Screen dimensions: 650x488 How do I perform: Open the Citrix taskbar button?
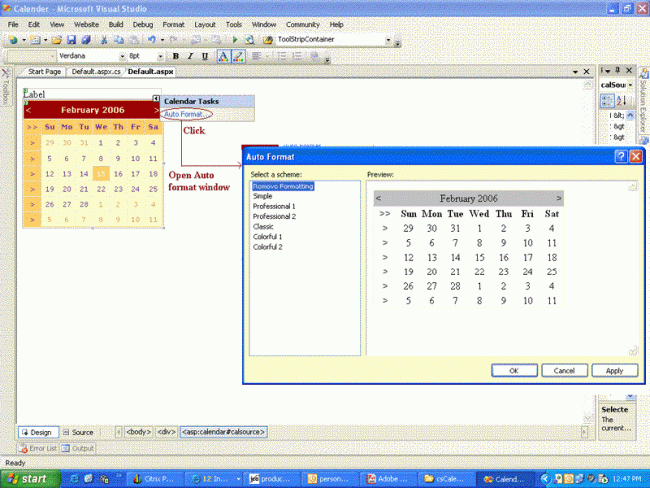click(154, 479)
